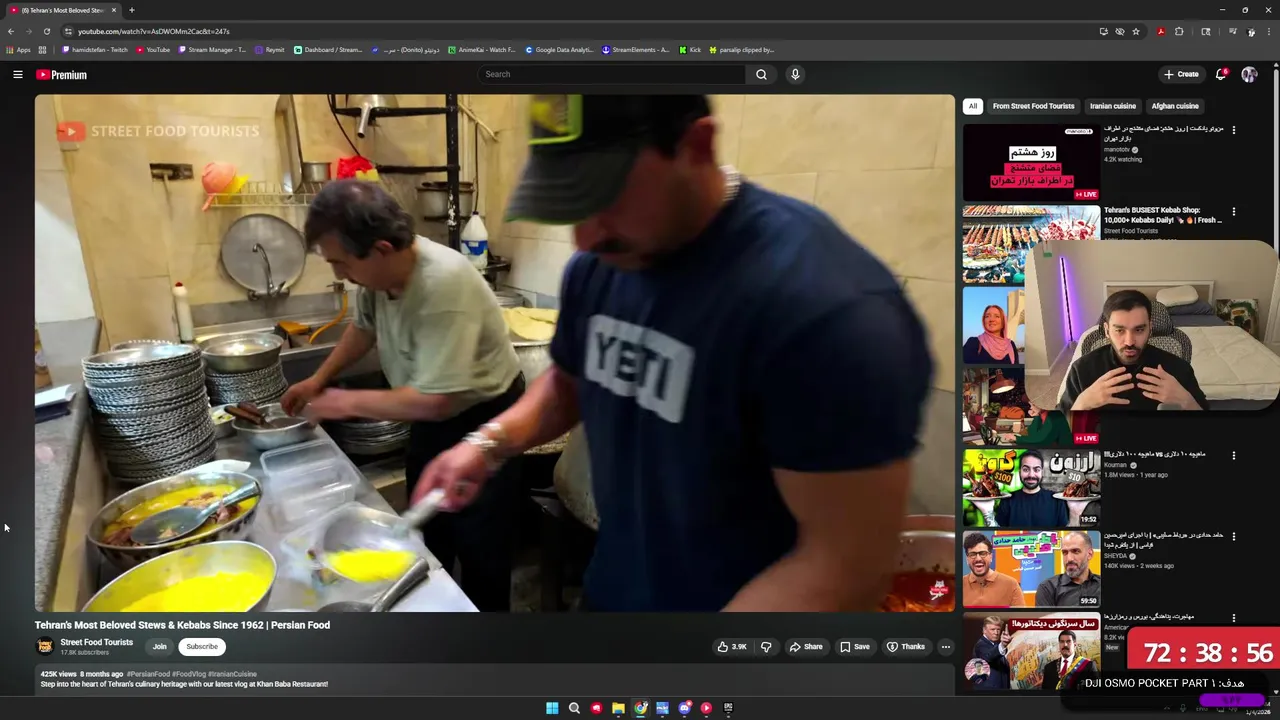
Task: Focus the YouTube search field
Action: pos(610,74)
